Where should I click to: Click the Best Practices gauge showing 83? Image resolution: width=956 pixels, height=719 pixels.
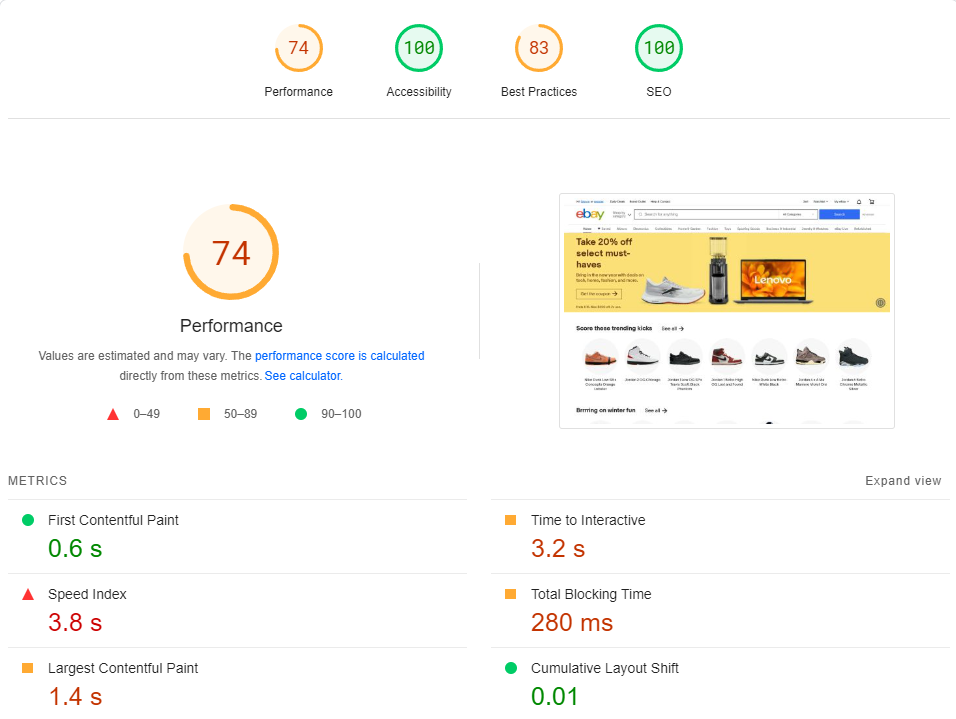538,47
